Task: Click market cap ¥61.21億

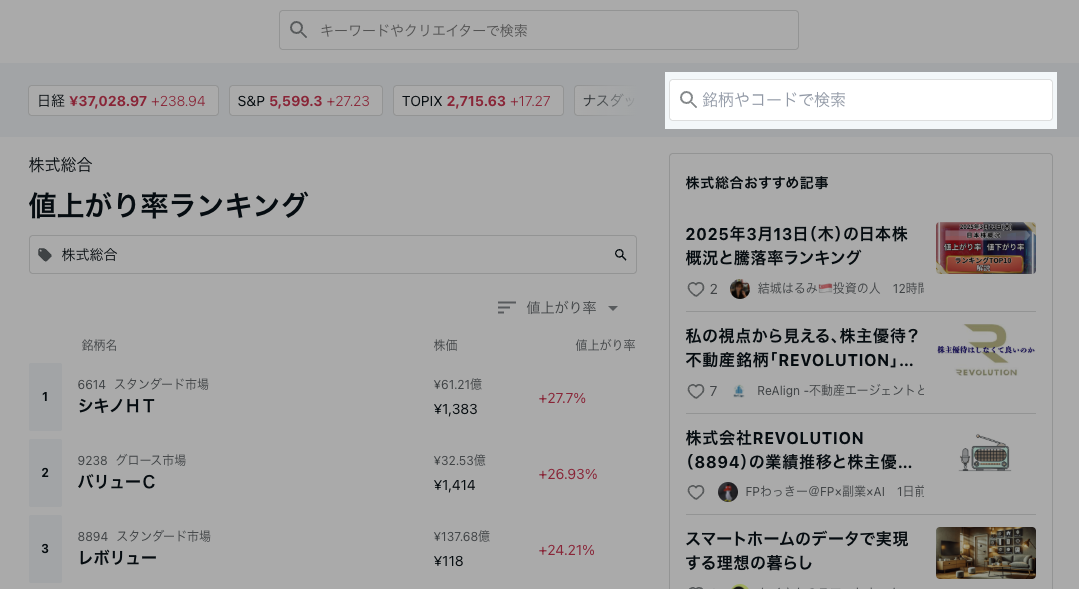Action: 458,384
